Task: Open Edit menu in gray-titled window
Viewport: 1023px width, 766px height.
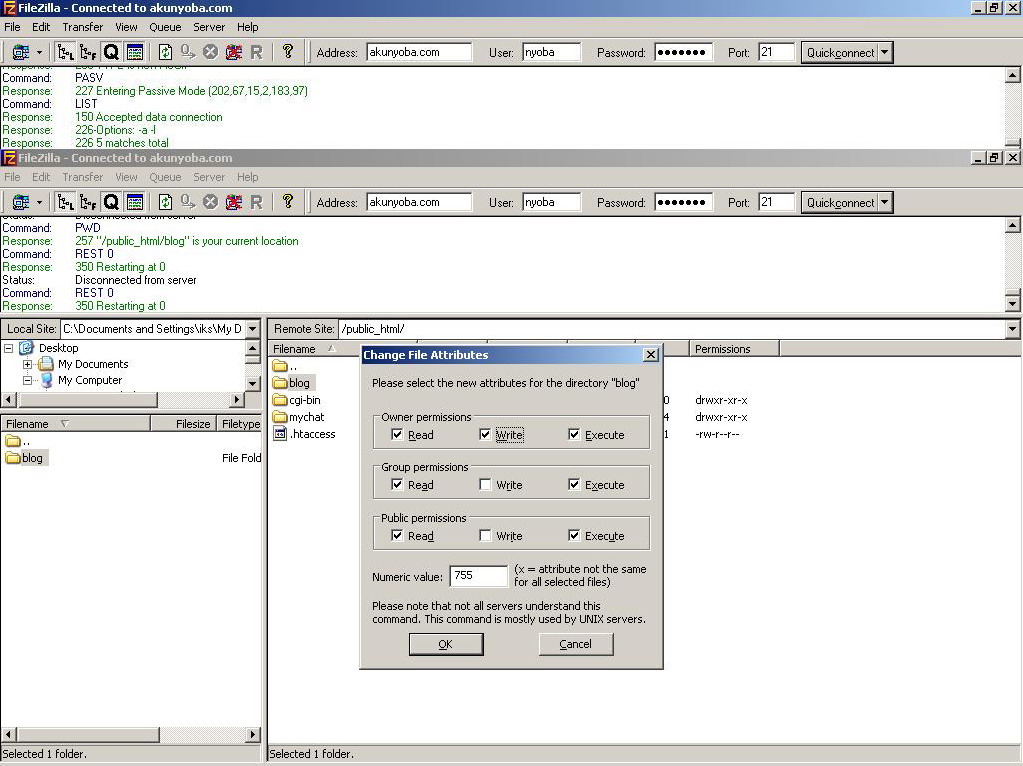Action: click(x=41, y=177)
